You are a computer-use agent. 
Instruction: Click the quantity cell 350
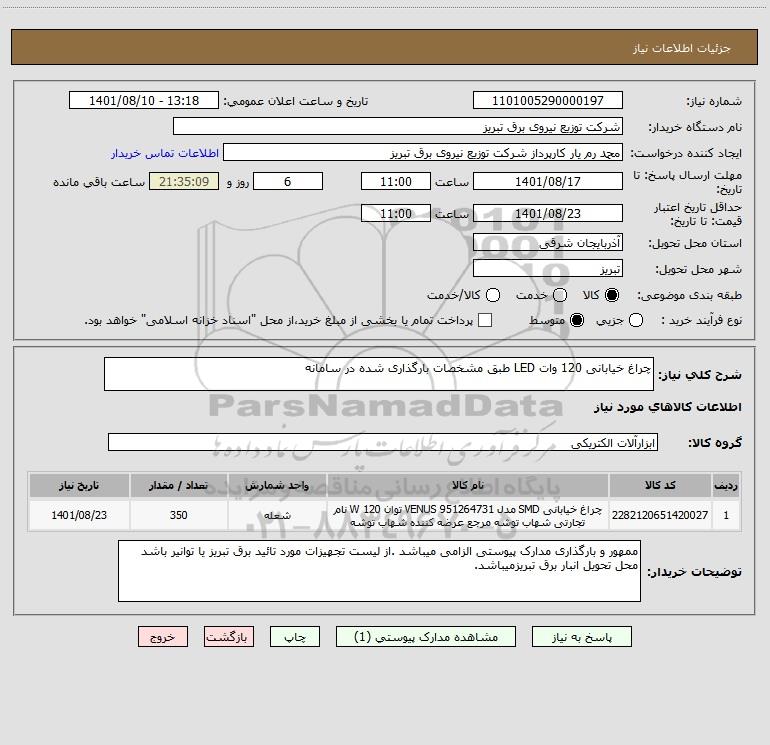tap(179, 515)
